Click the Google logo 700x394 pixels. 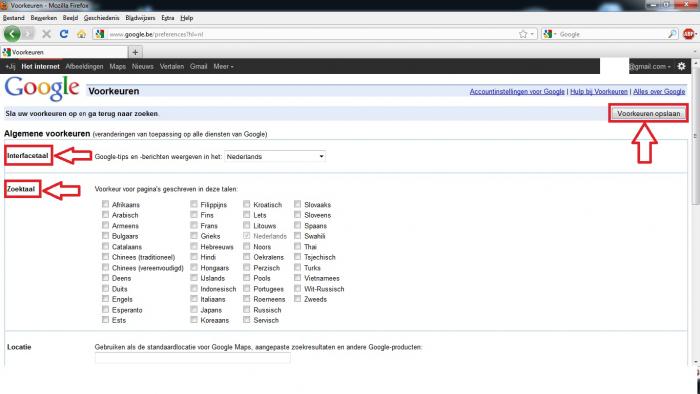pyautogui.click(x=42, y=87)
